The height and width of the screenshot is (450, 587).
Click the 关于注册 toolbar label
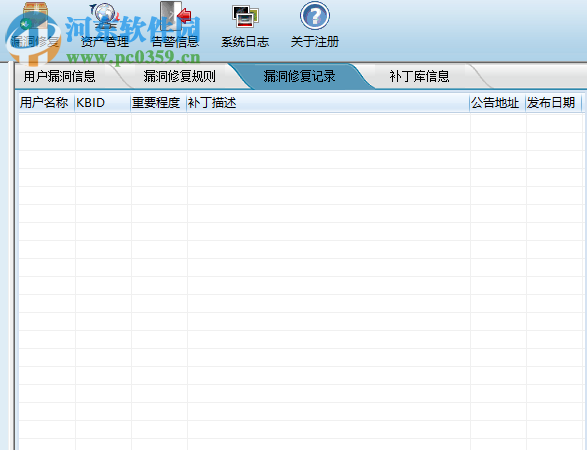[315, 41]
